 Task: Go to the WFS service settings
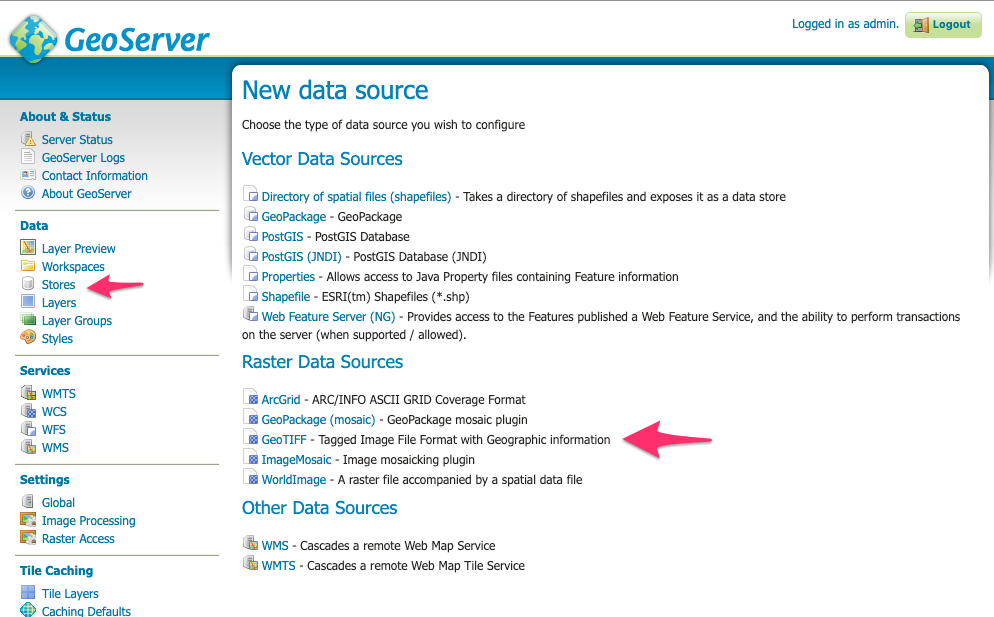tap(54, 429)
